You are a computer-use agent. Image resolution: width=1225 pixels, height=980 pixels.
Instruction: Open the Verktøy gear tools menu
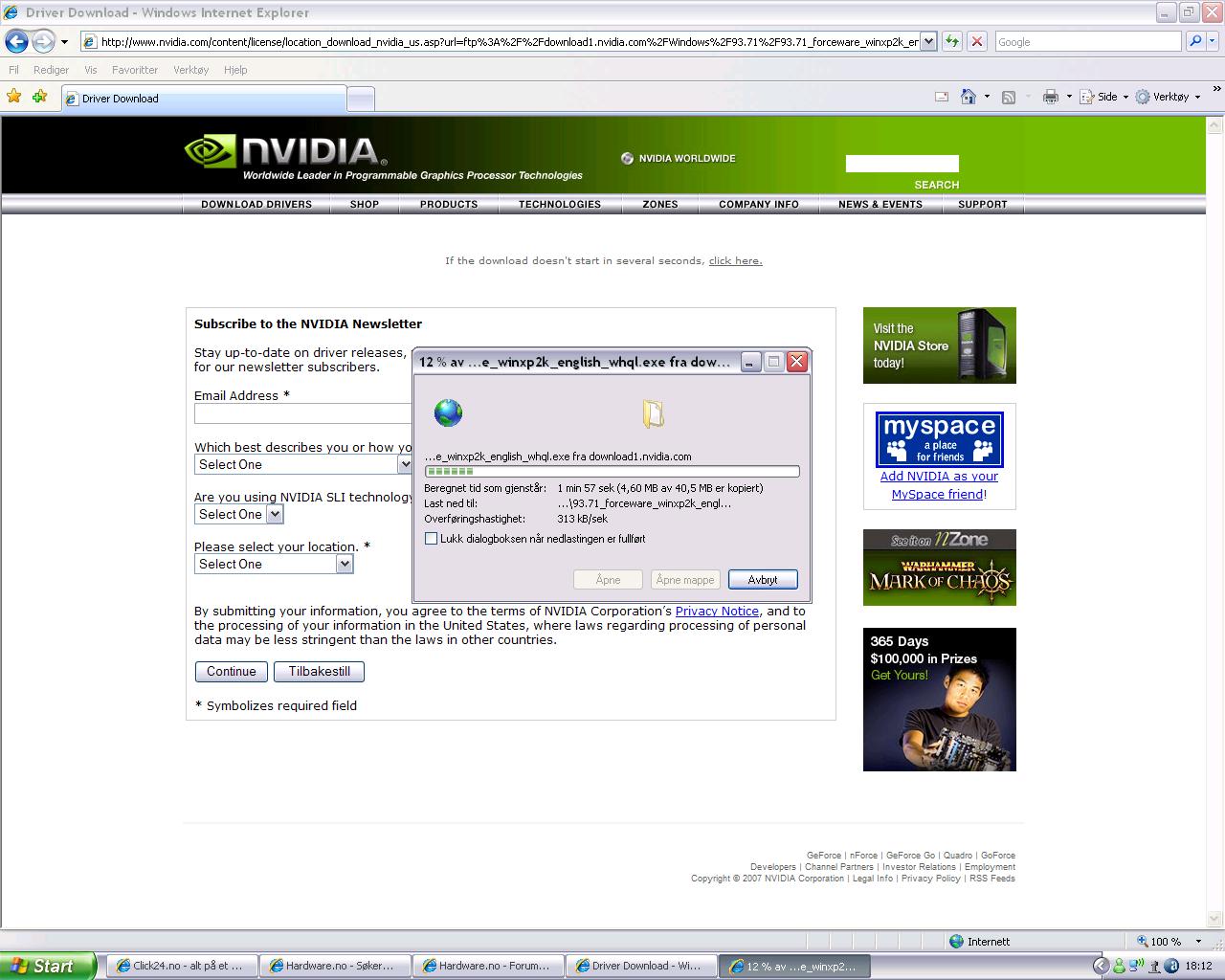point(1168,97)
